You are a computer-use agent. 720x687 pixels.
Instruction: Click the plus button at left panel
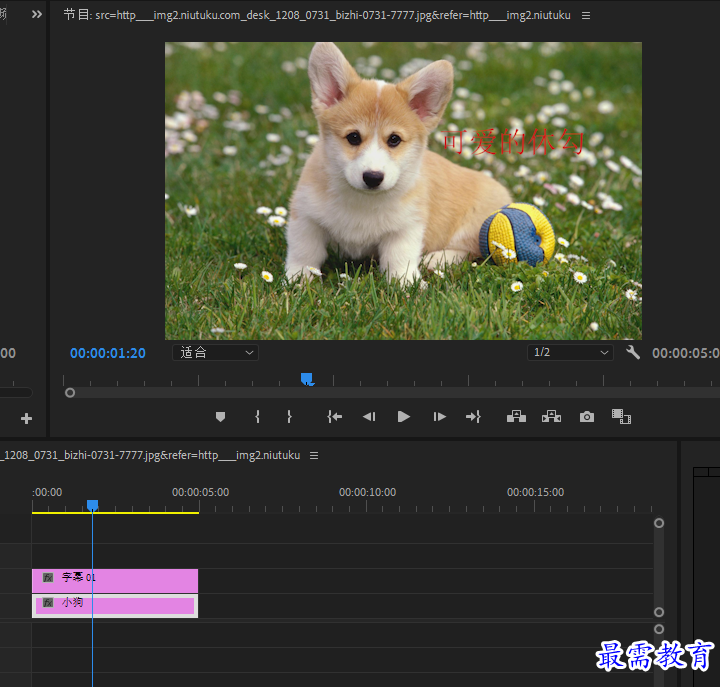pos(26,418)
